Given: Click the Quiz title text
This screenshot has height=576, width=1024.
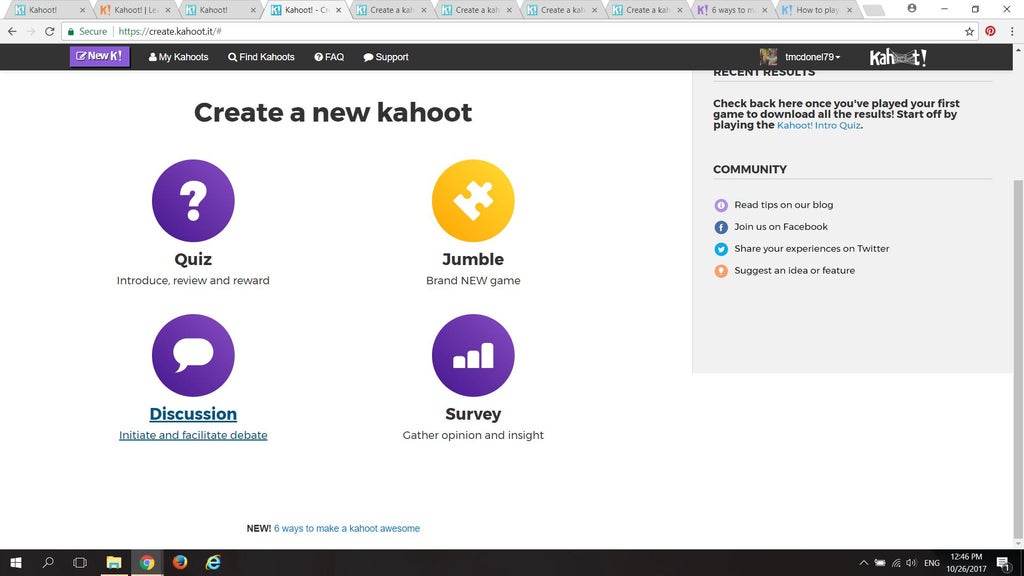Looking at the screenshot, I should tap(193, 259).
